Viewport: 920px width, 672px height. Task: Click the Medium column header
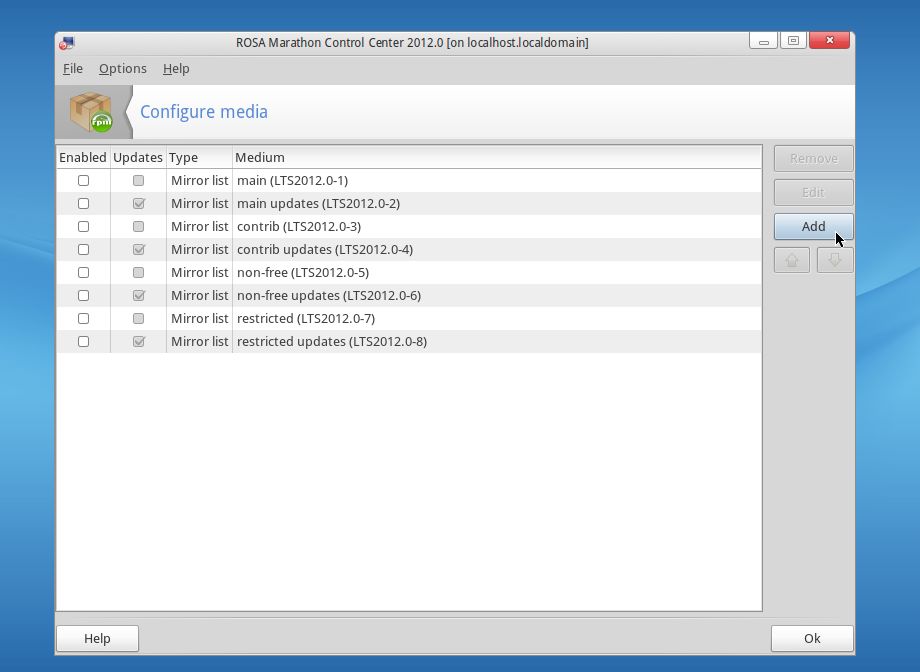(497, 157)
